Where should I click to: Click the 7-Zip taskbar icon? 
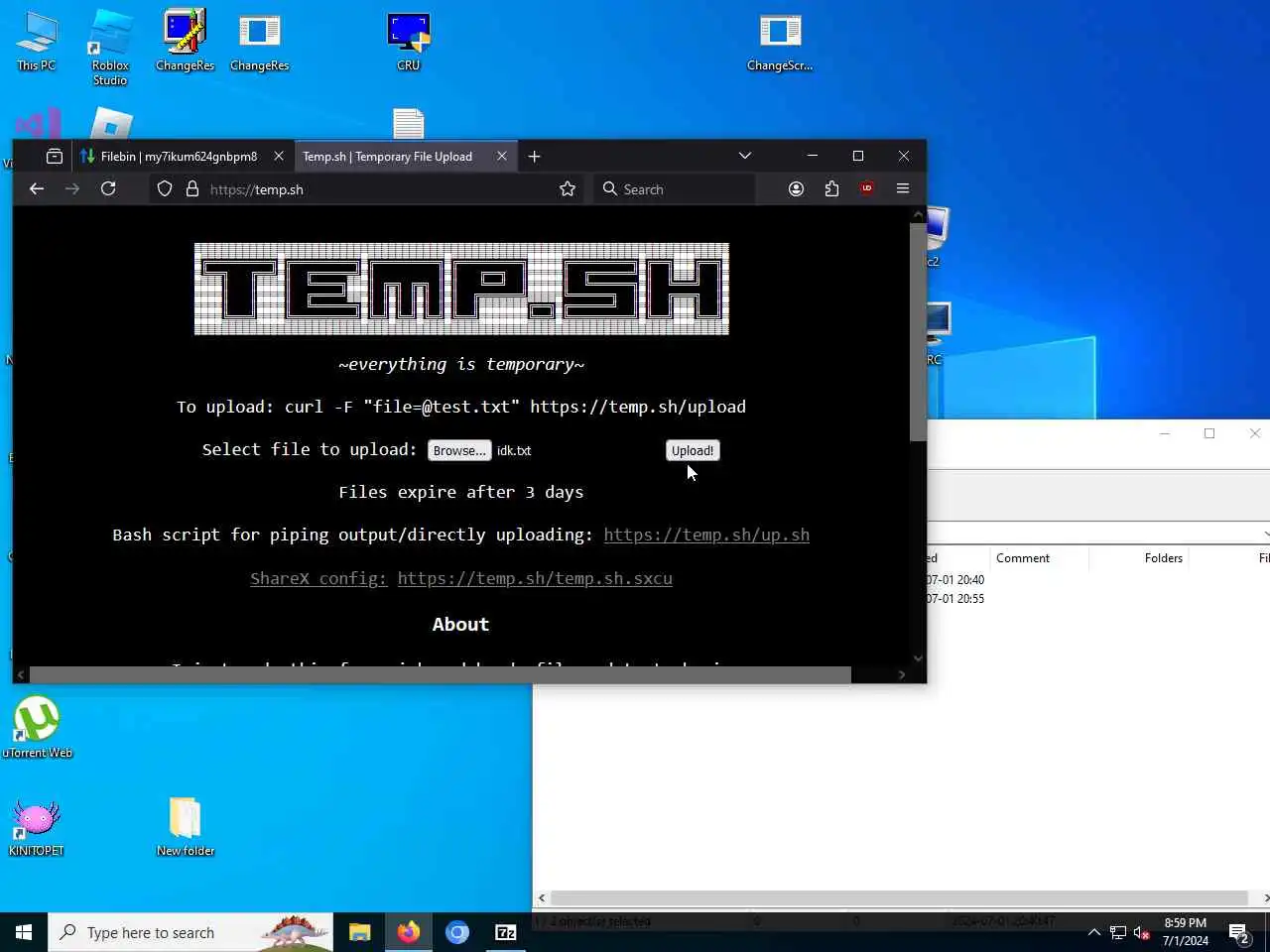click(x=505, y=932)
